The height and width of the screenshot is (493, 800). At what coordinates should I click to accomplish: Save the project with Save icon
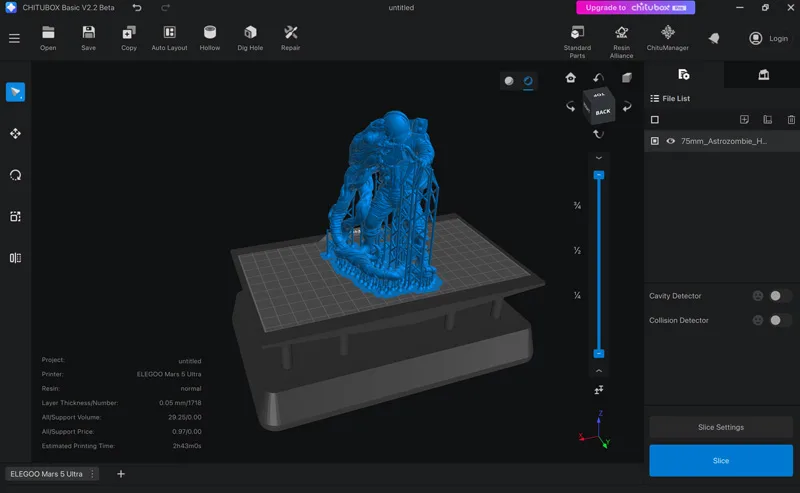88,38
